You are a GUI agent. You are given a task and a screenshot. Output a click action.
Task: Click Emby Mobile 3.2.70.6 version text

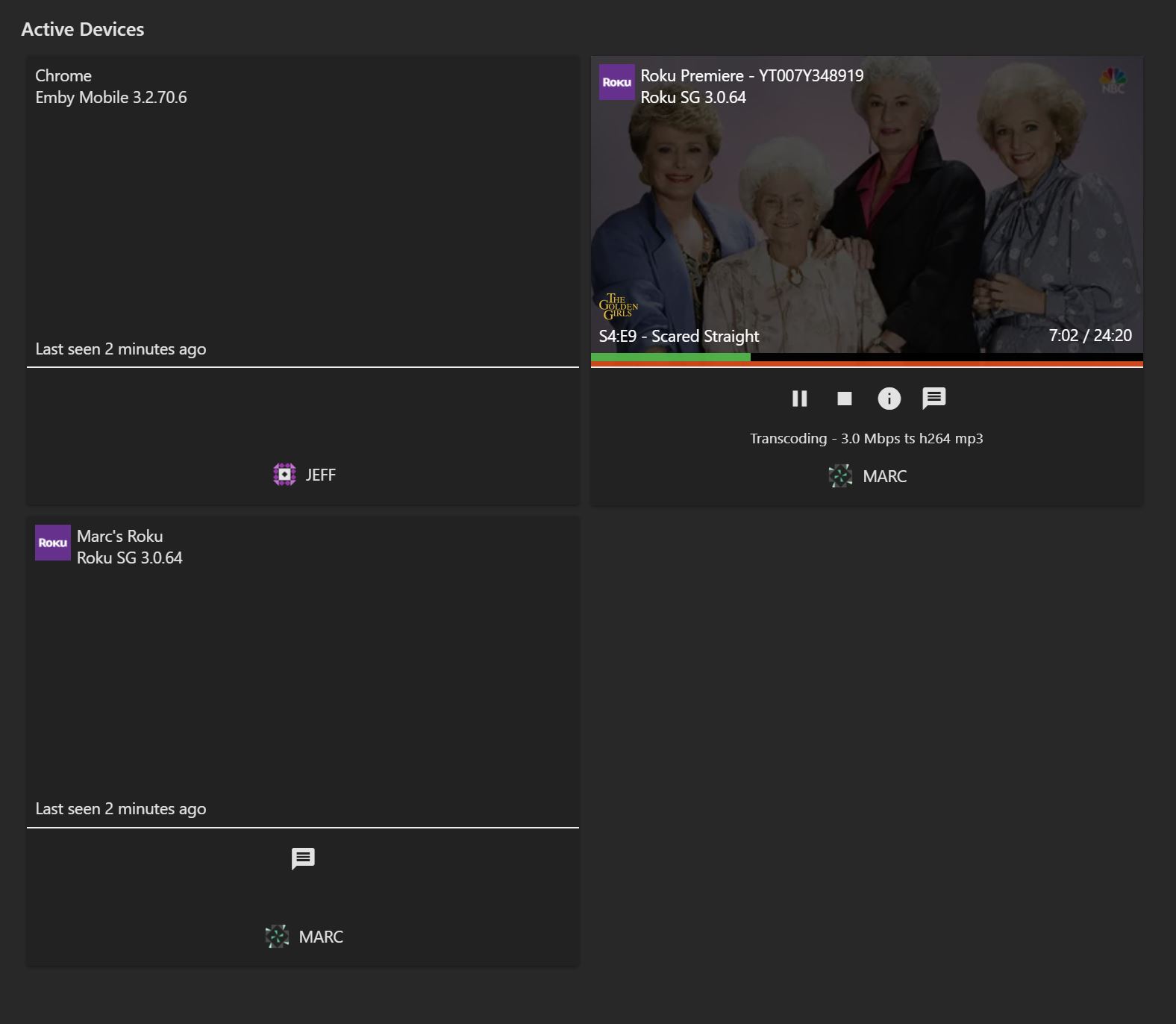(111, 97)
